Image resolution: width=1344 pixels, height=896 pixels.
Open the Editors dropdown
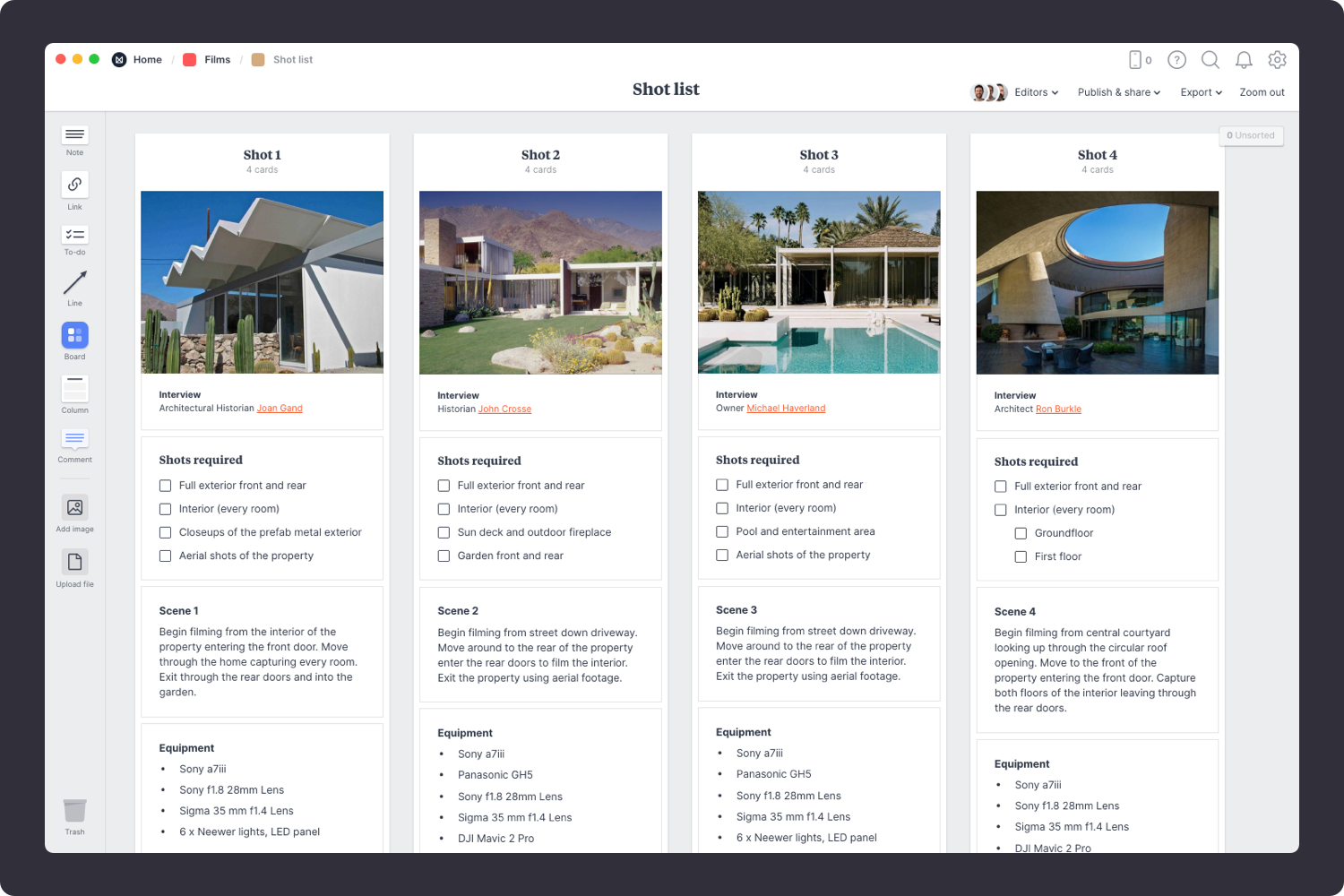click(1035, 92)
